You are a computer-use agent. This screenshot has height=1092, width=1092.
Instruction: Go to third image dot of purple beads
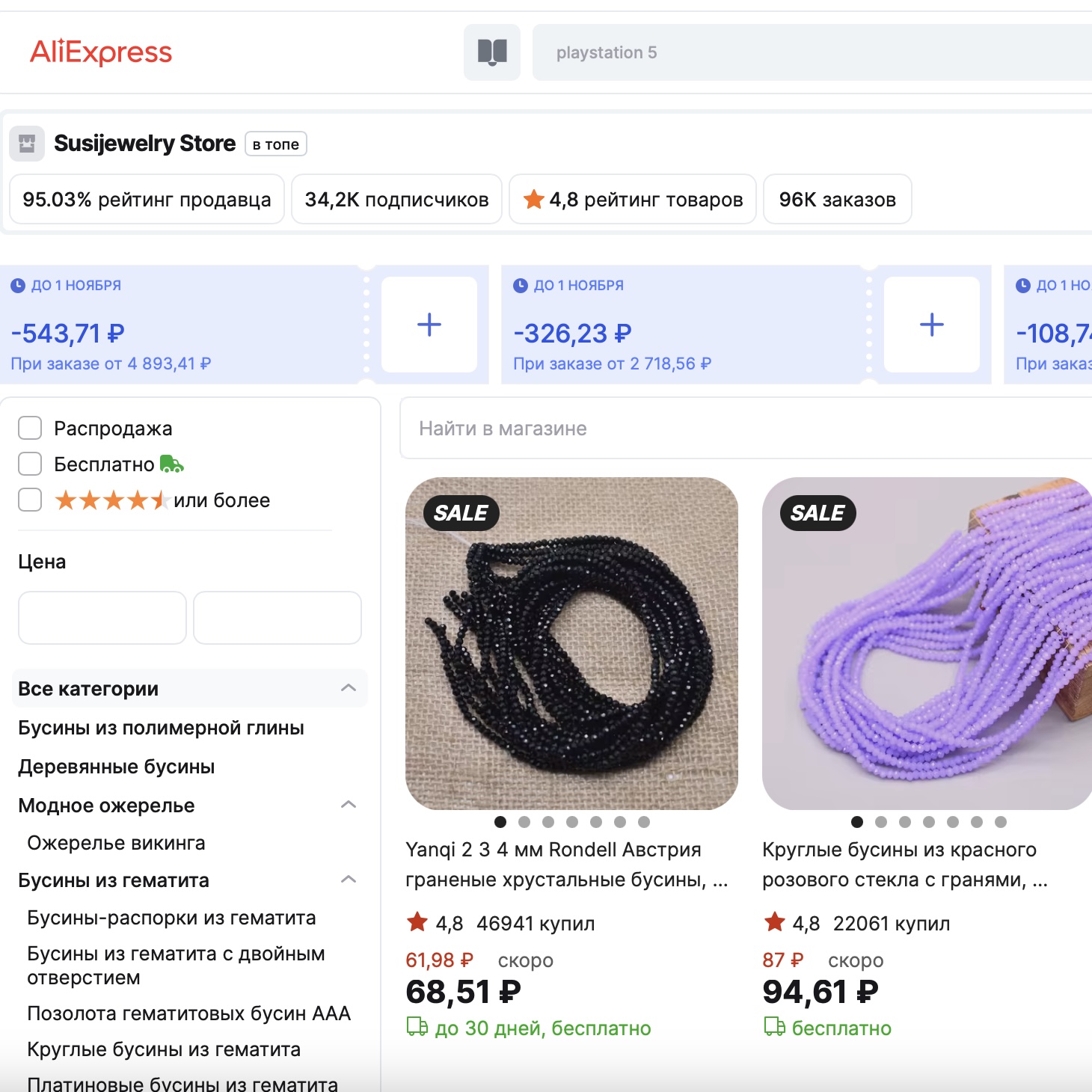[905, 822]
